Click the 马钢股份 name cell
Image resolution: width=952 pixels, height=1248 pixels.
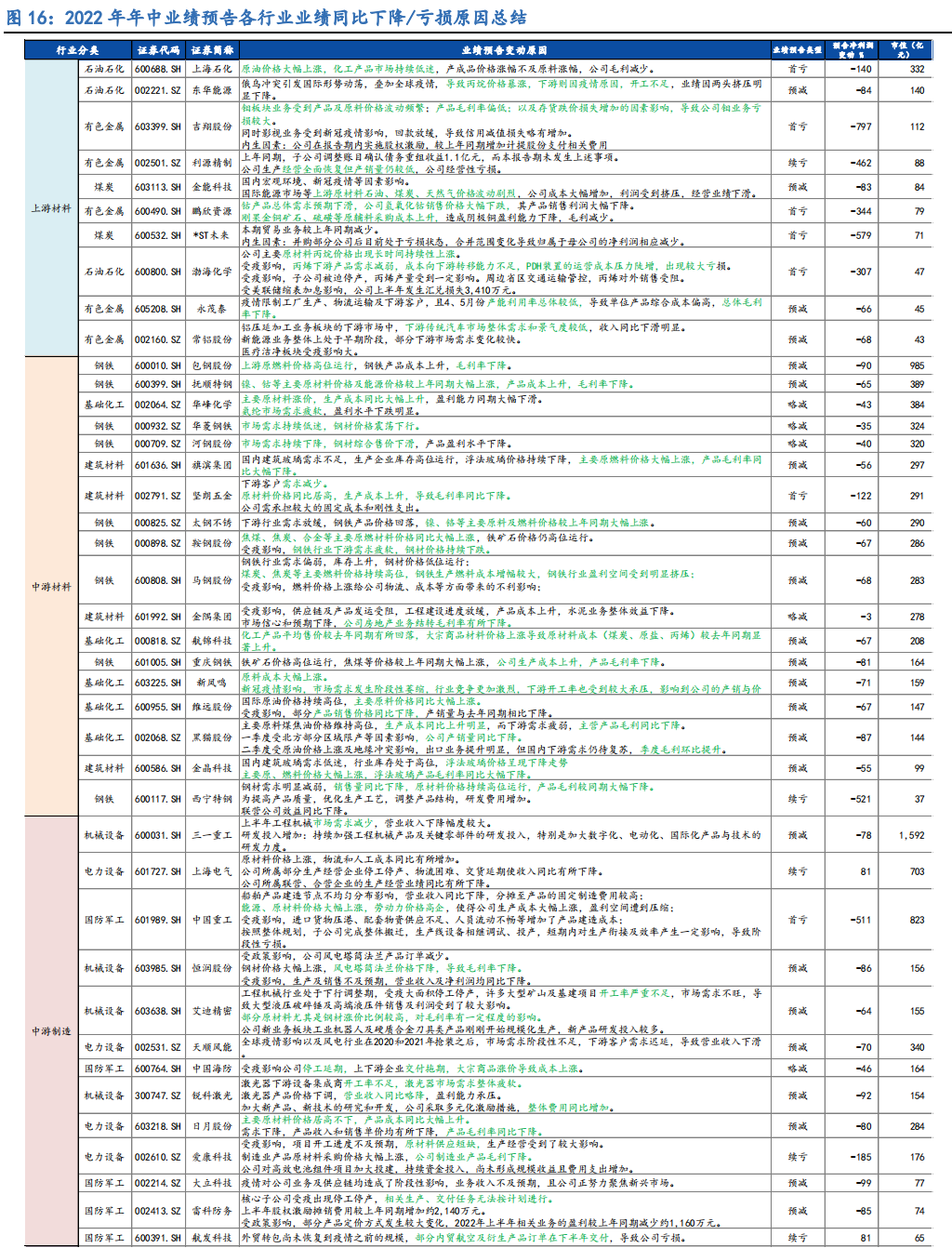[x=212, y=580]
